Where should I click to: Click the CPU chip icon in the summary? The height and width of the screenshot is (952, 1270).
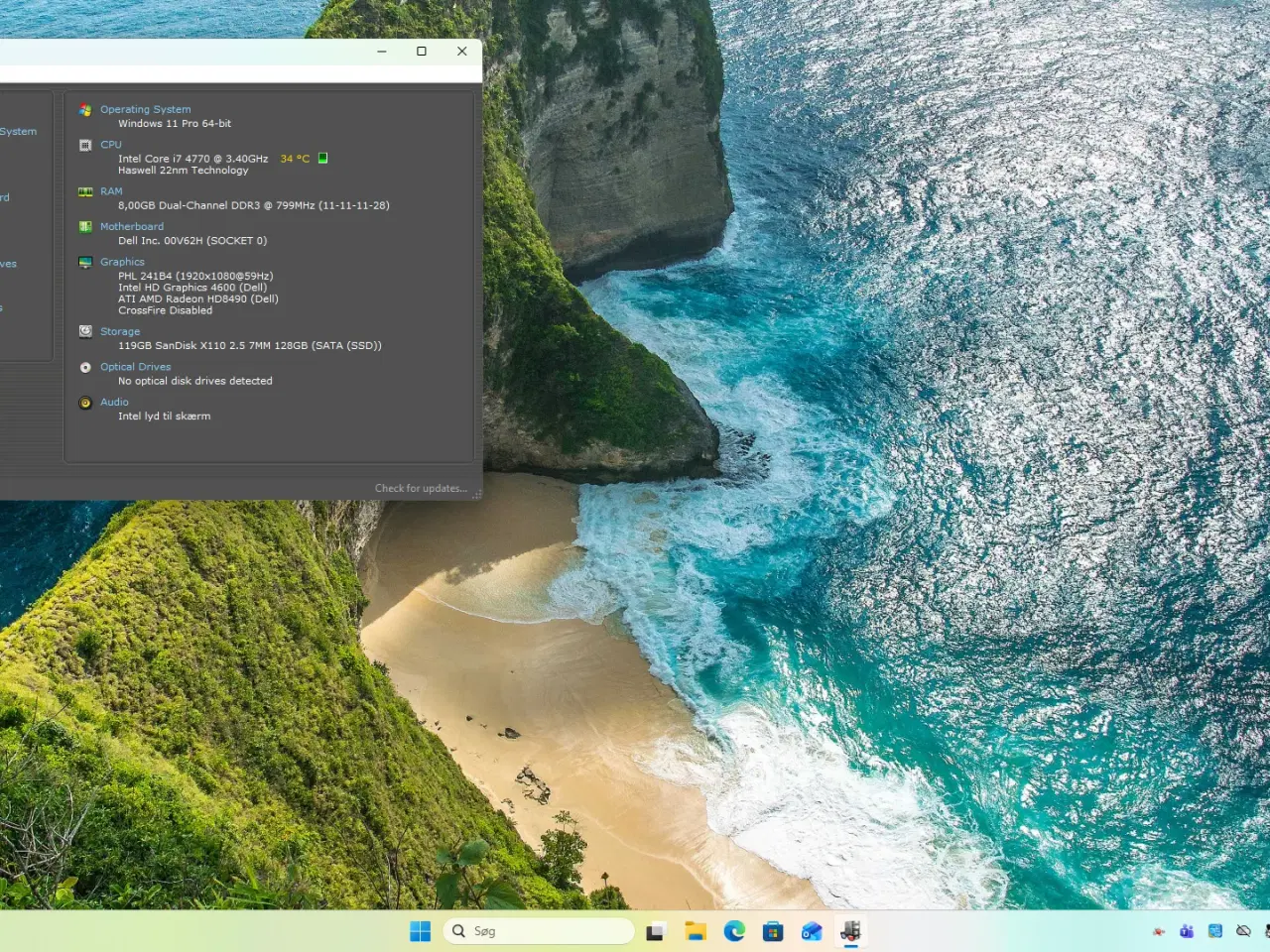(85, 145)
